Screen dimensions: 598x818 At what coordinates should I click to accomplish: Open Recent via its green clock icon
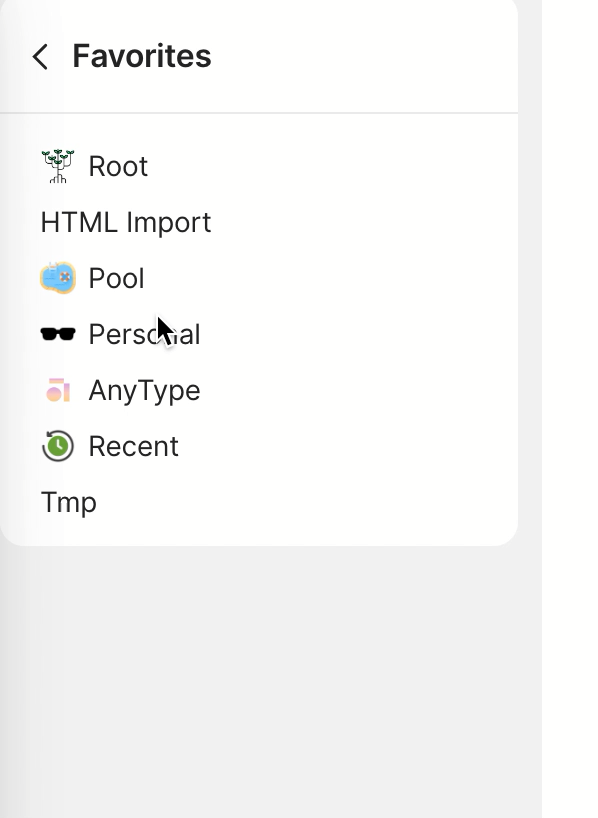[58, 446]
